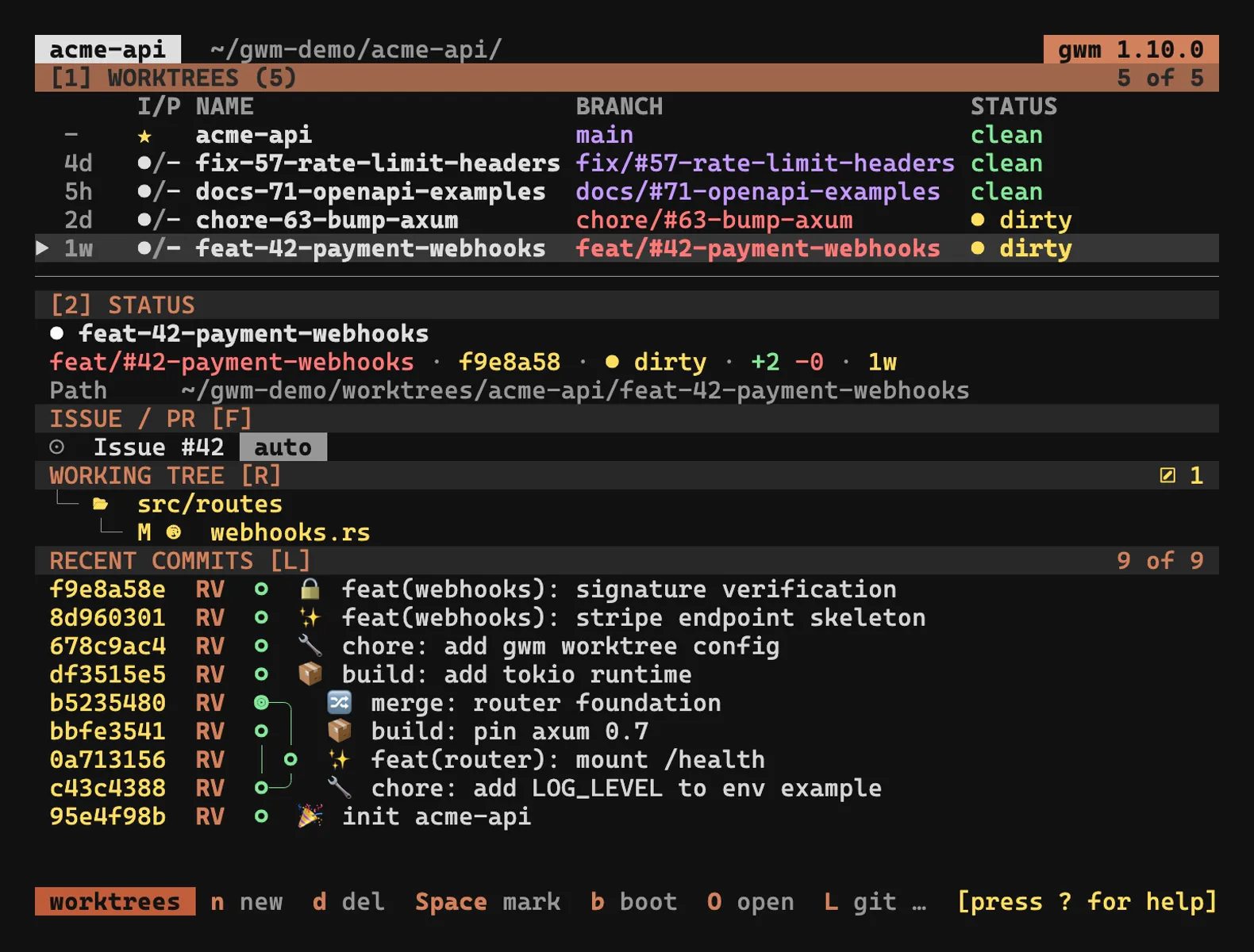1254x952 pixels.
Task: Click sparkles emoji on stripe endpoint skeleton commit
Action: [310, 617]
